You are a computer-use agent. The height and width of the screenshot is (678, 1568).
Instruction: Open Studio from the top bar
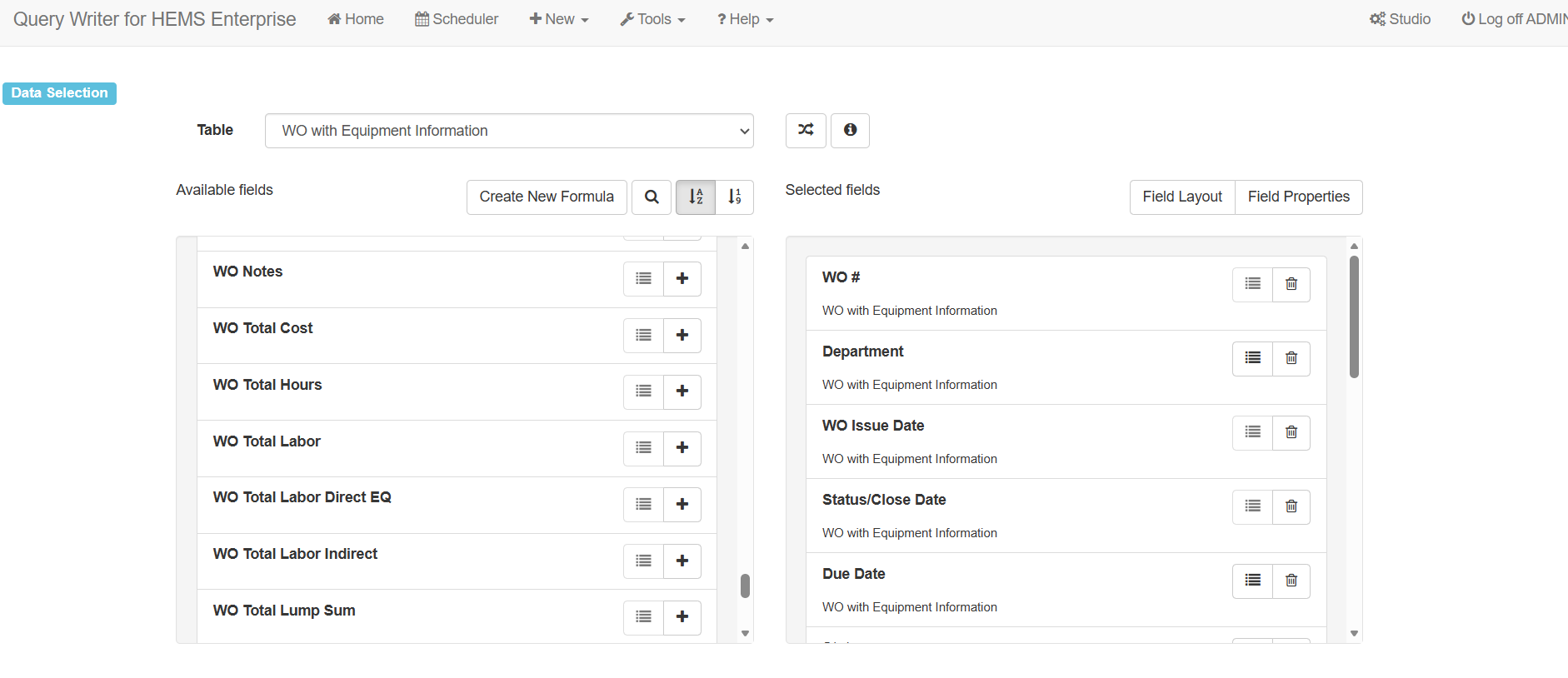pyautogui.click(x=1401, y=19)
